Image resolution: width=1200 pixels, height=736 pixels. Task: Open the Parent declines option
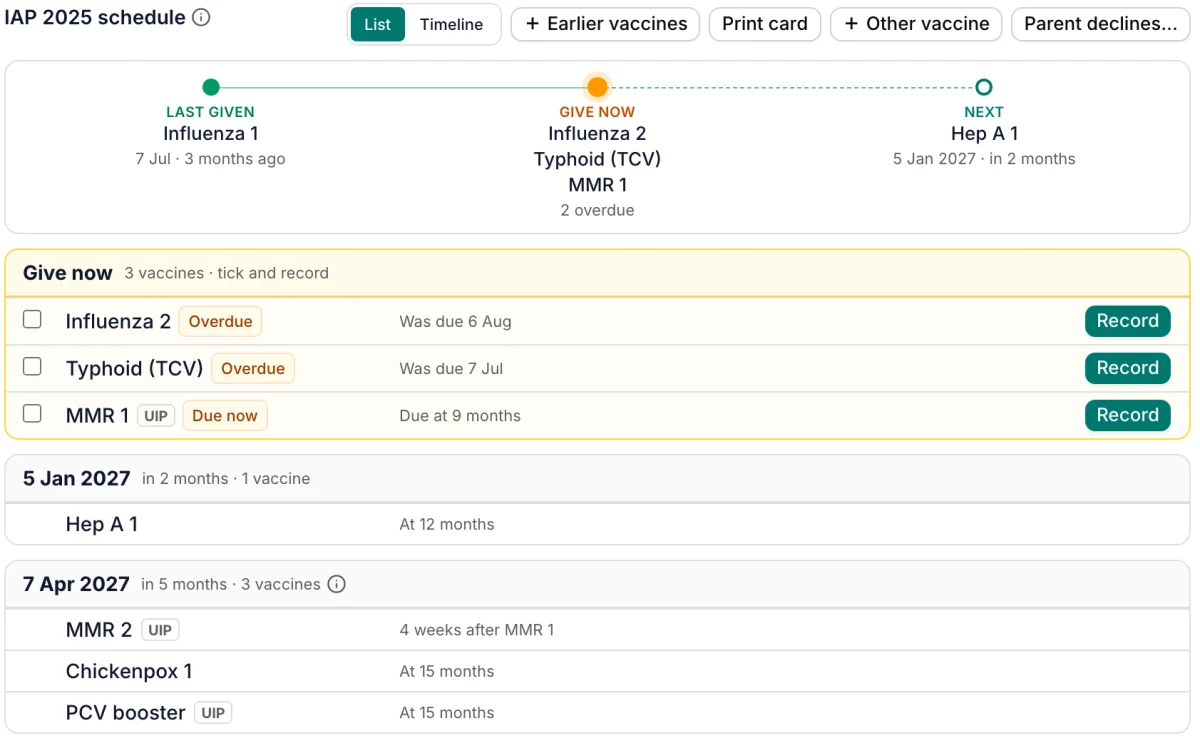pos(1100,24)
